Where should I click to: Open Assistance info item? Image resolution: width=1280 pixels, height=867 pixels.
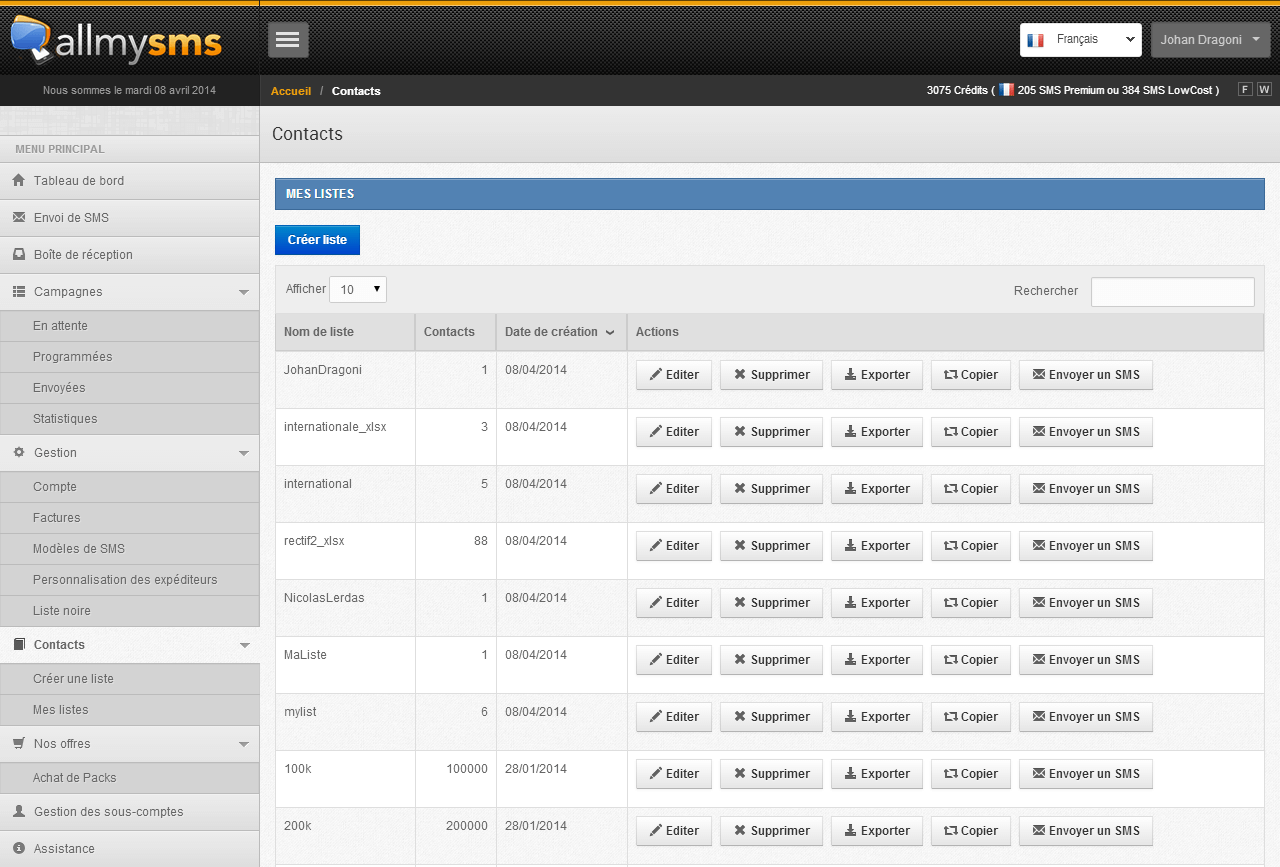tap(129, 849)
